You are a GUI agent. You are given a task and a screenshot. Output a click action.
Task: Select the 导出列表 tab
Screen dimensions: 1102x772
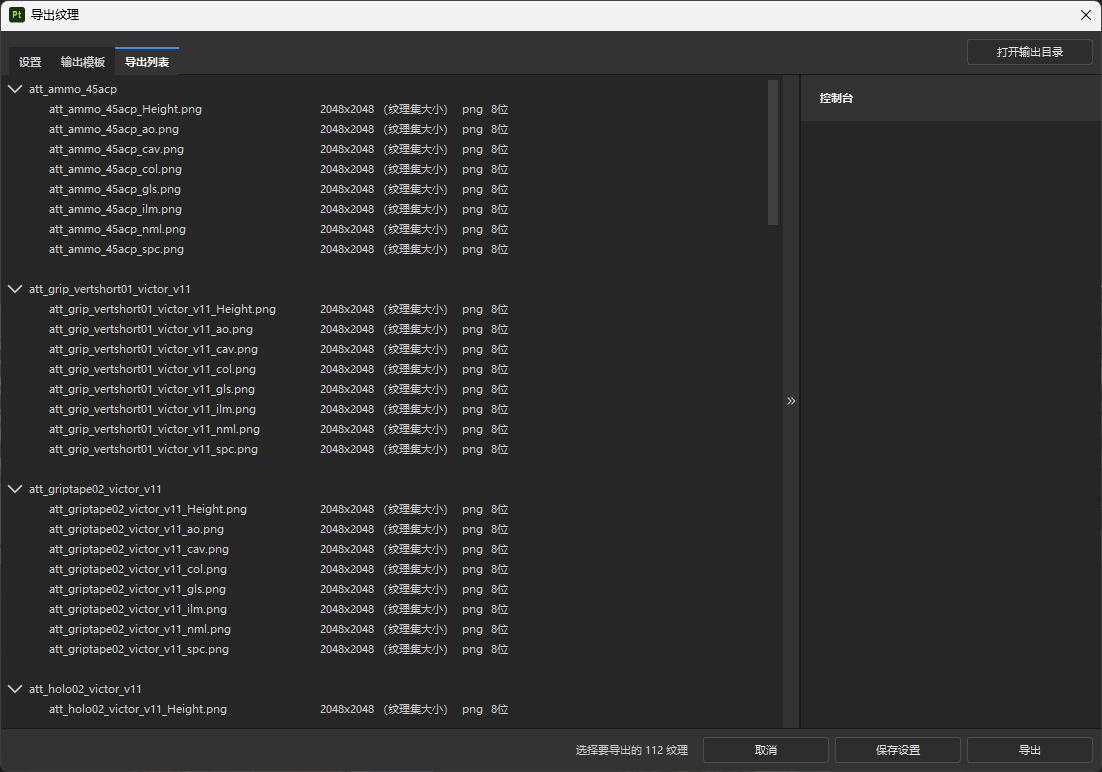147,62
